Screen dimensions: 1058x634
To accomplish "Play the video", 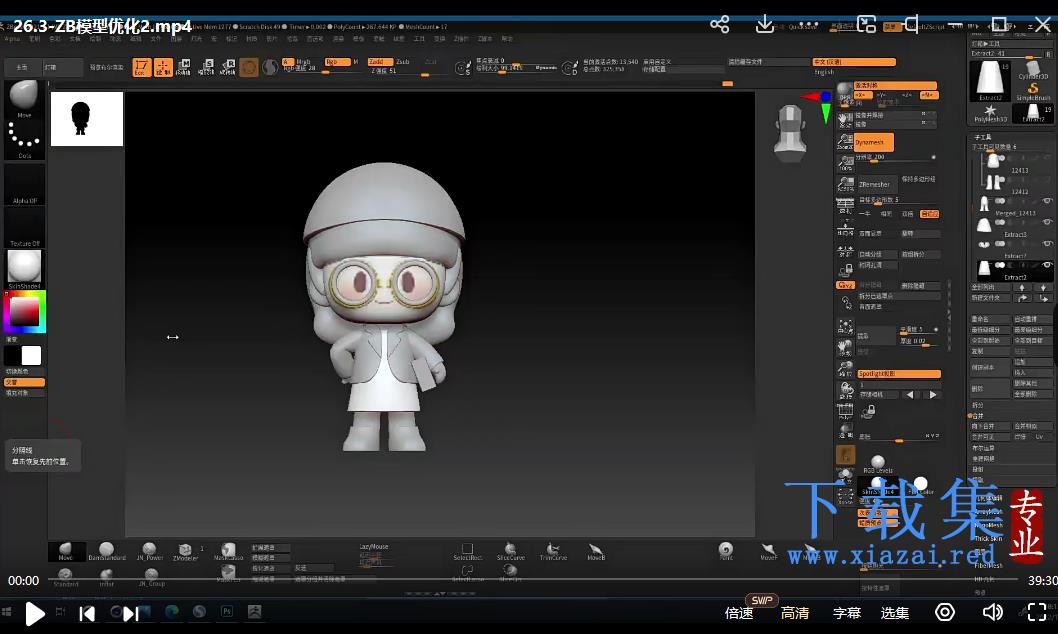I will [34, 613].
